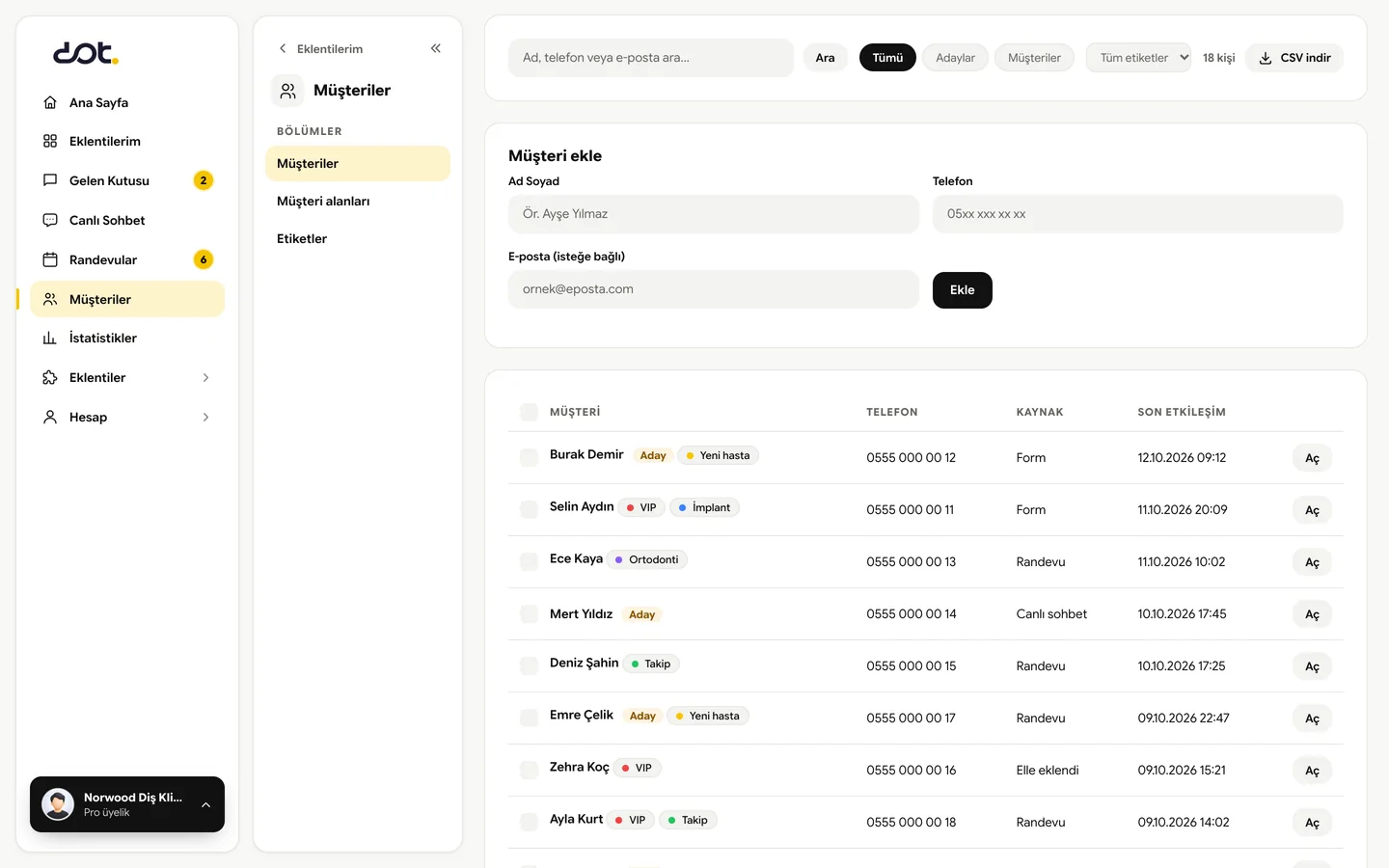Click the Müşteriler people icon in sidebar
The image size is (1389, 868).
click(x=50, y=299)
